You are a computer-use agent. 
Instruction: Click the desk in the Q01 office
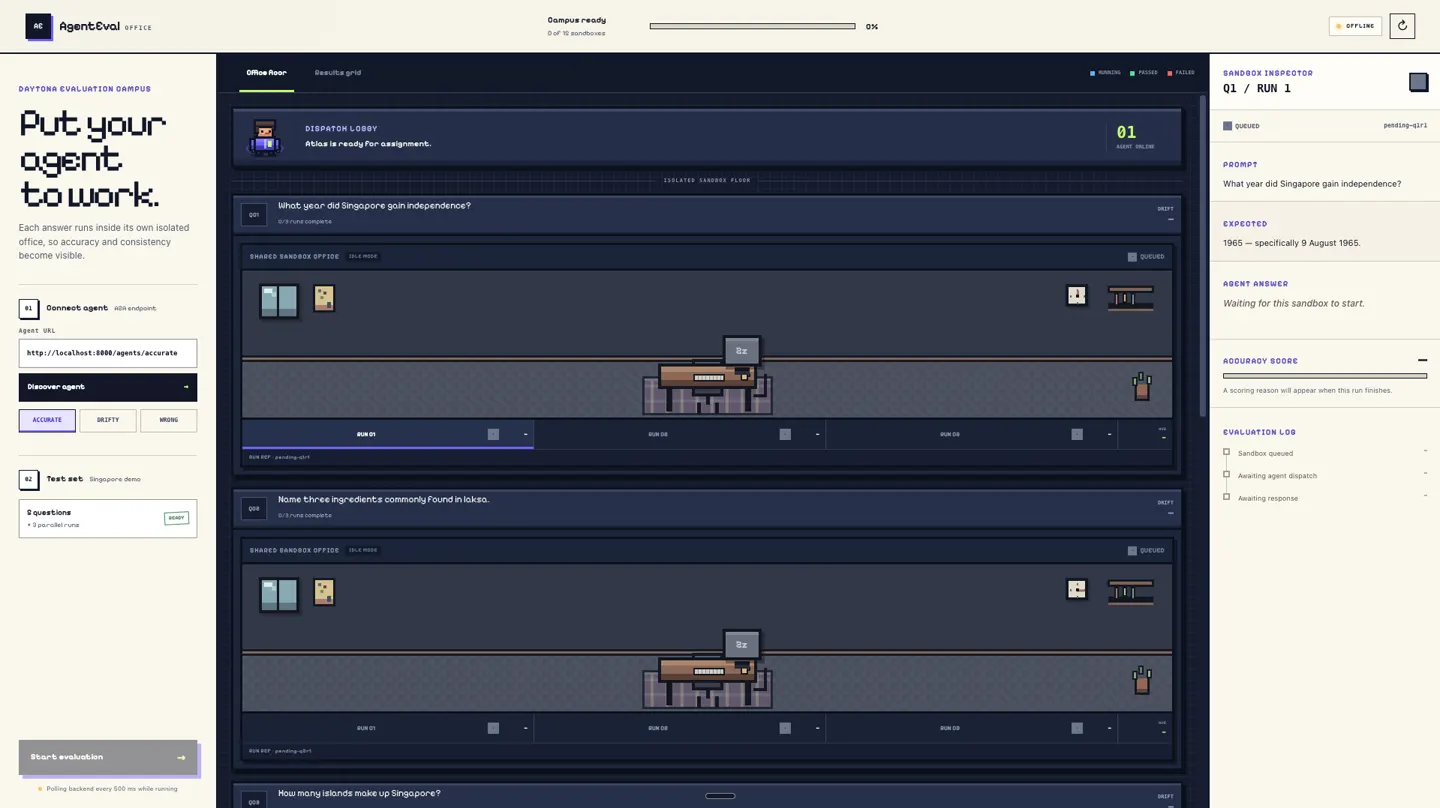[x=707, y=387]
